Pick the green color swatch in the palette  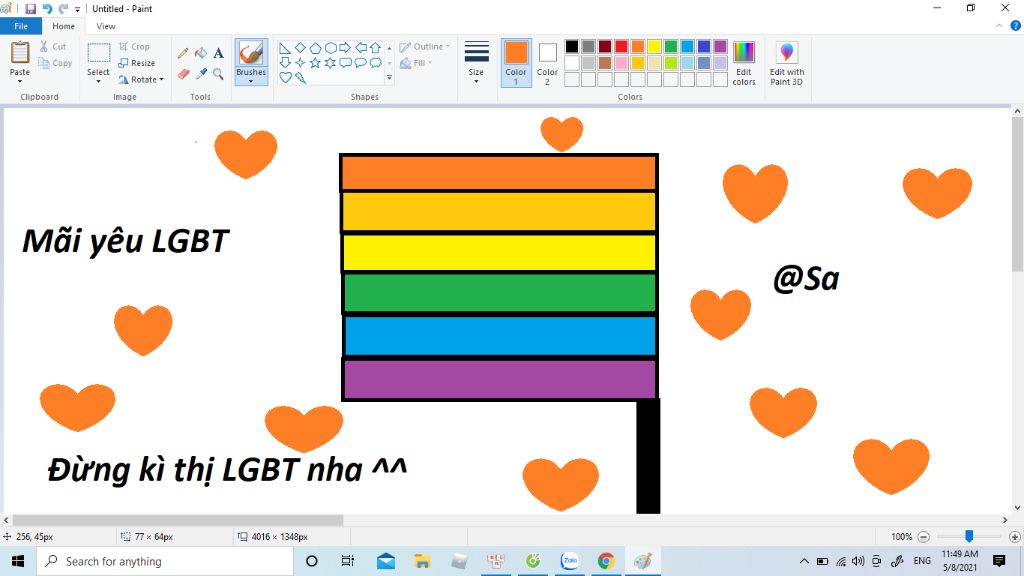[671, 46]
